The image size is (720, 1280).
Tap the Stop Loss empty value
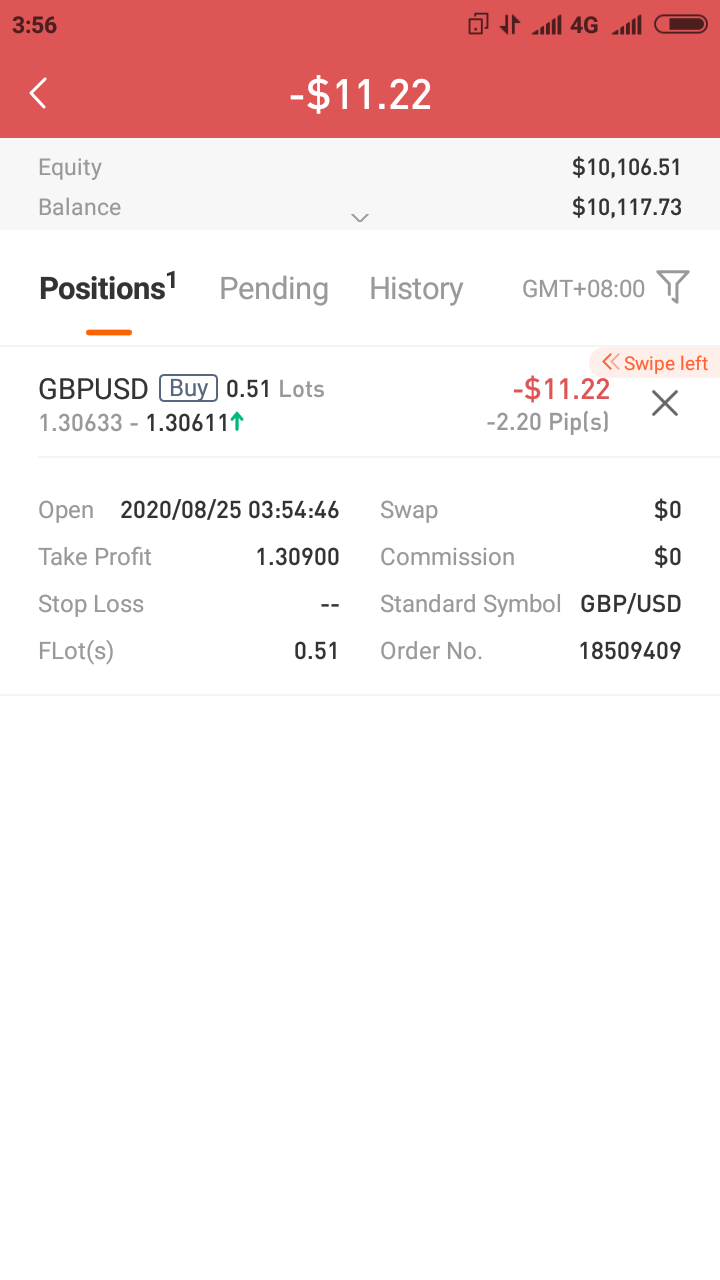(x=329, y=604)
